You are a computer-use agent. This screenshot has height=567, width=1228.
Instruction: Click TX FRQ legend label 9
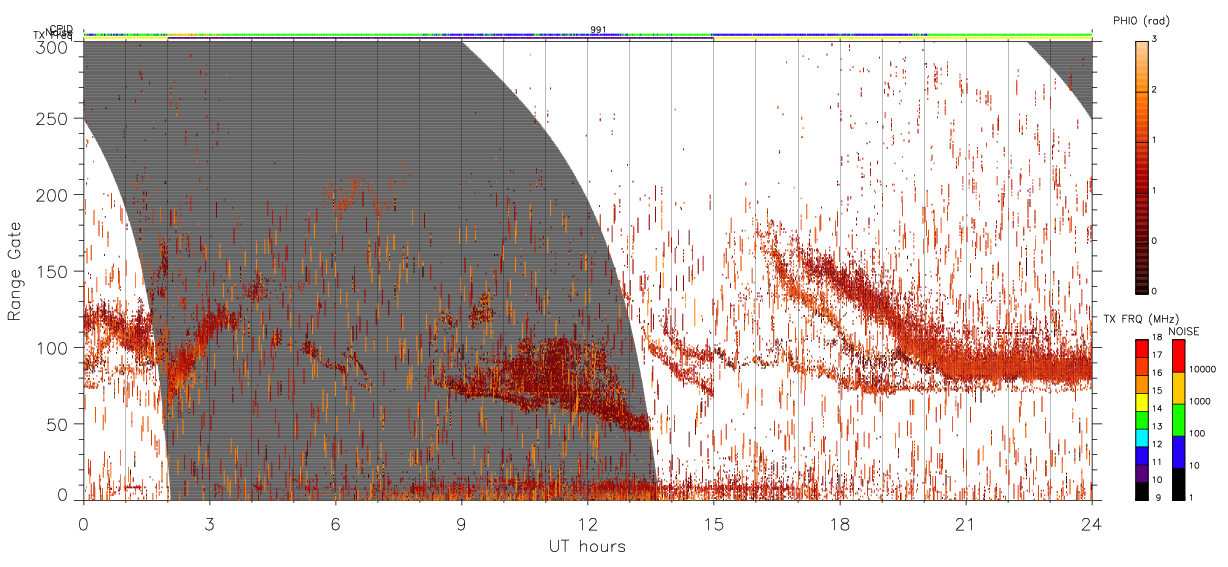click(x=1158, y=498)
